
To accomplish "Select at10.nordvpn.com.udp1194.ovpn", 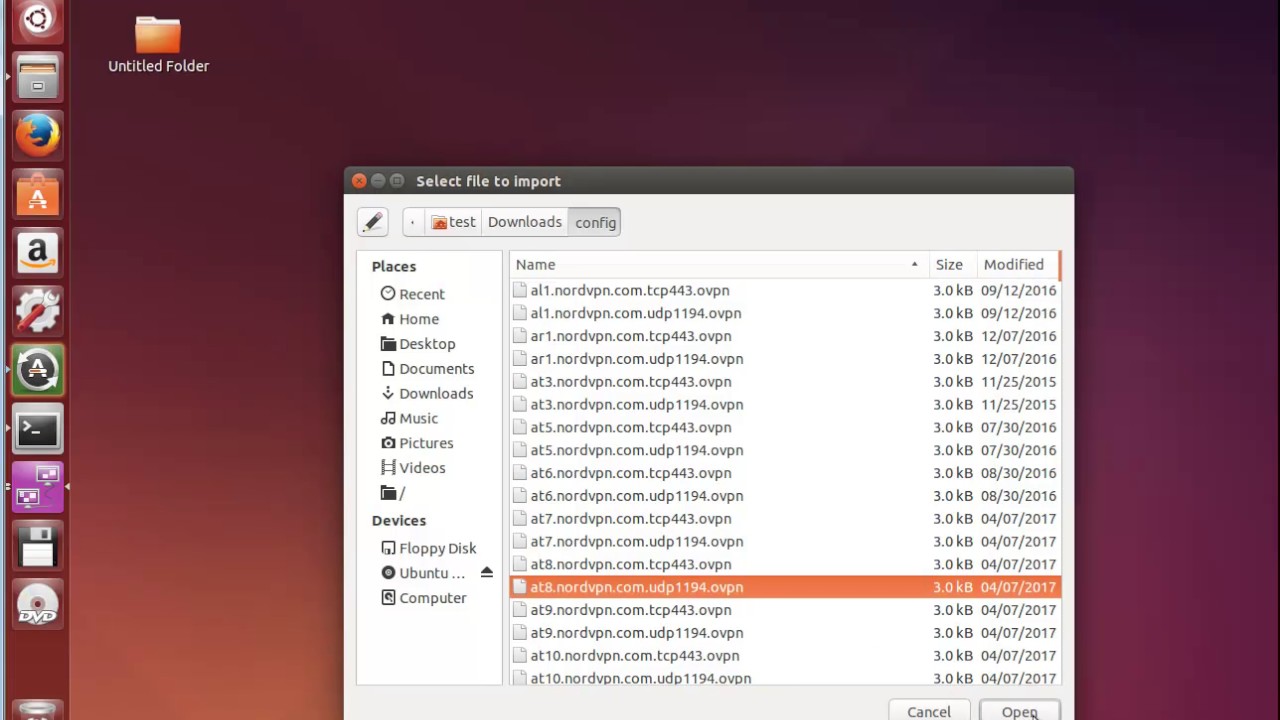I will point(784,678).
